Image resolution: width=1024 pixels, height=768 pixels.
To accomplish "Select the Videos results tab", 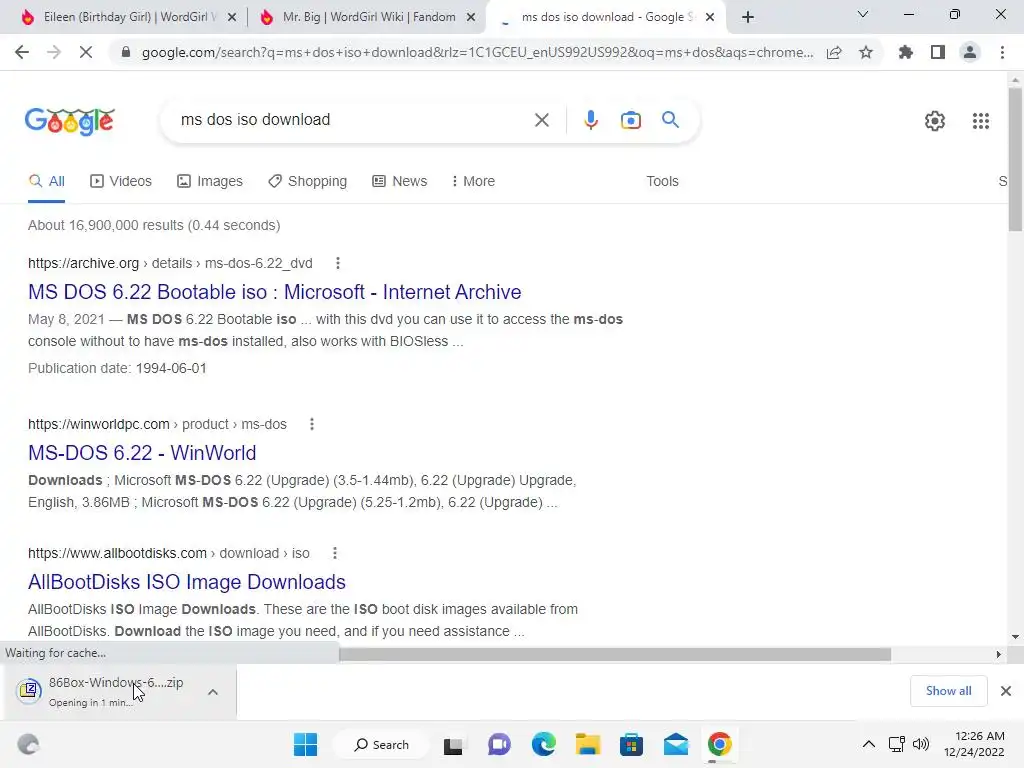I will click(x=121, y=181).
